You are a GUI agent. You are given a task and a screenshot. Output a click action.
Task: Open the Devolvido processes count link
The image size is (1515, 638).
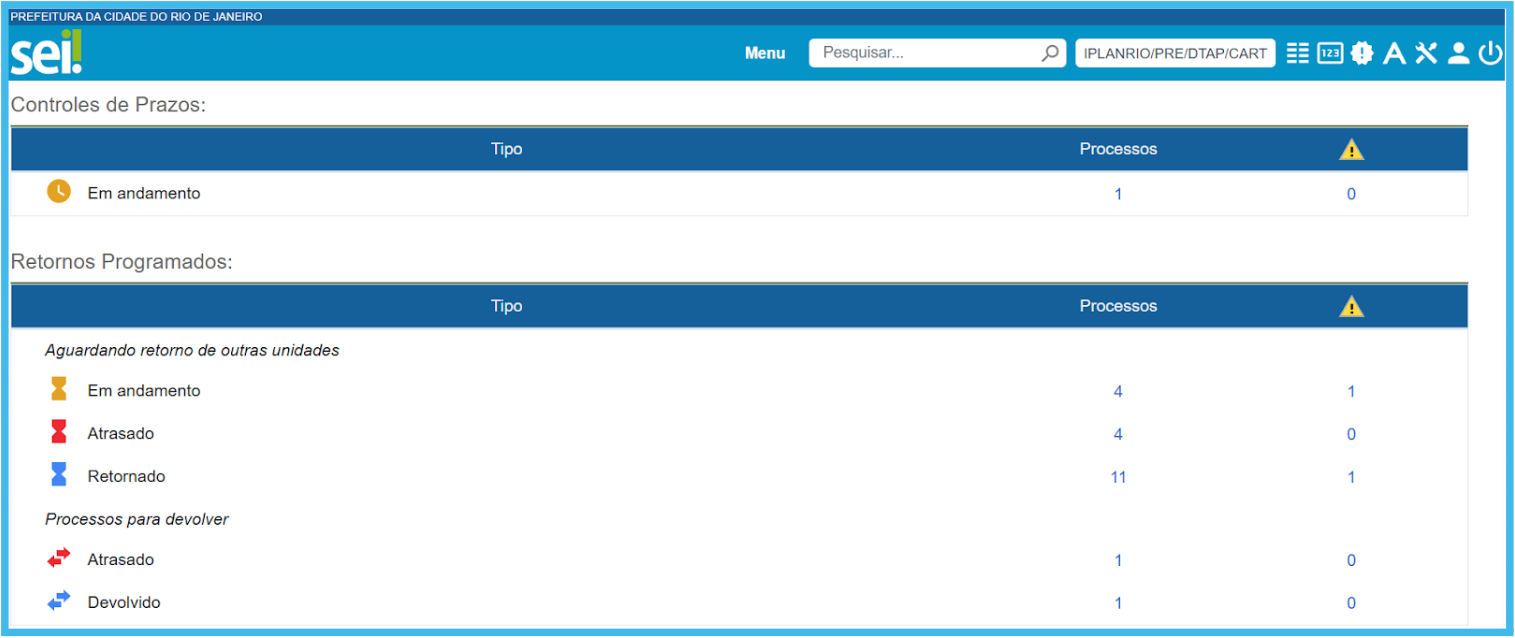pos(1118,604)
